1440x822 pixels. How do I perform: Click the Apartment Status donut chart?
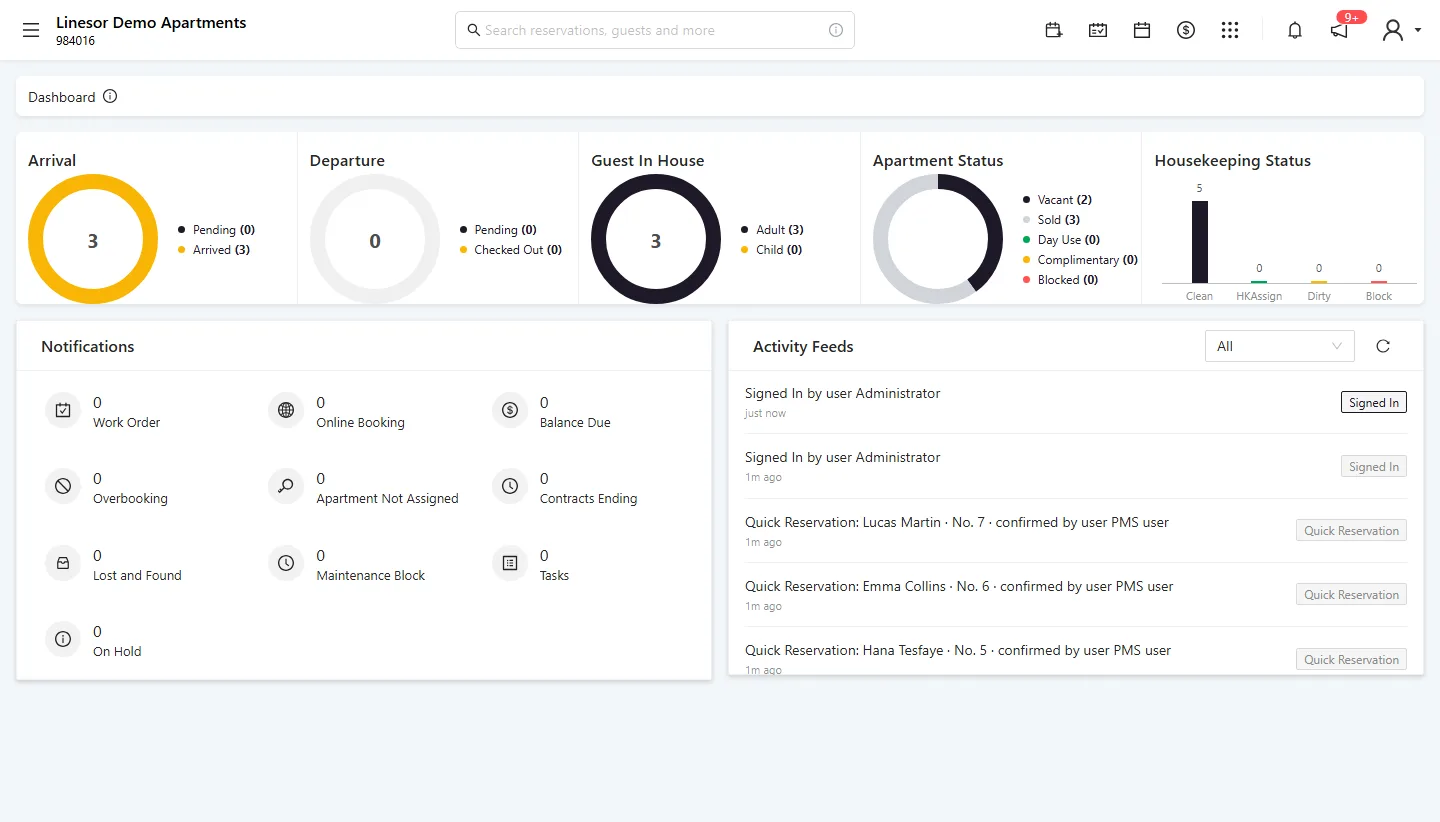tap(938, 239)
